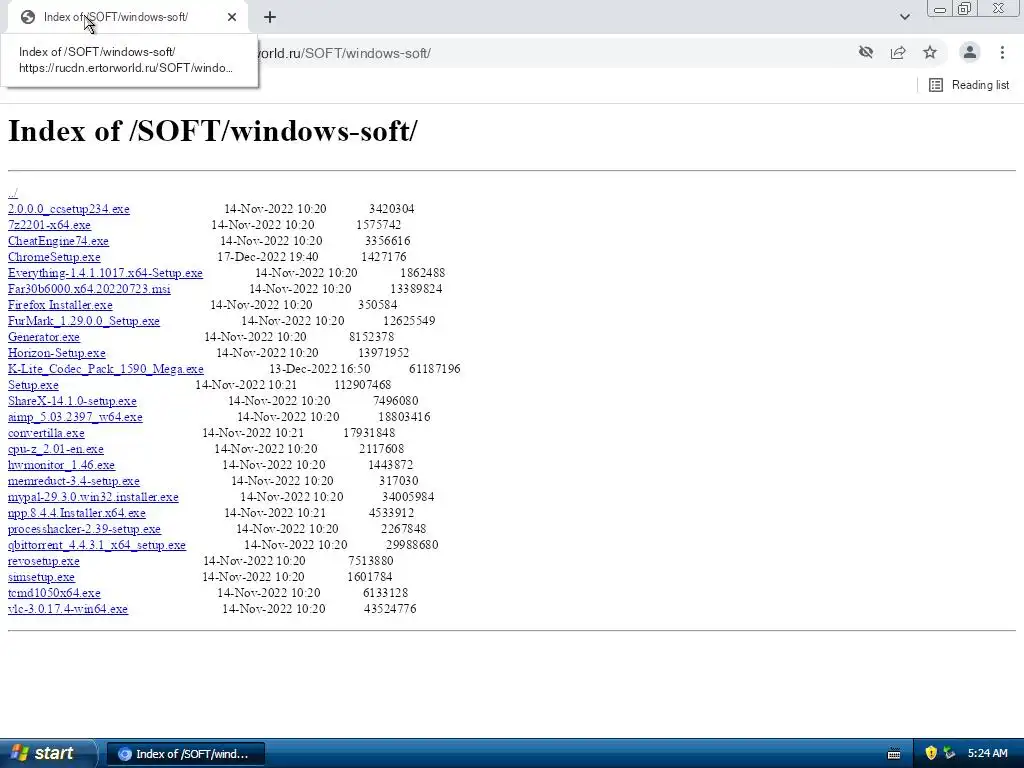Download npp.8.4.4.Installer.x64.exe
This screenshot has height=768, width=1024.
(76, 513)
